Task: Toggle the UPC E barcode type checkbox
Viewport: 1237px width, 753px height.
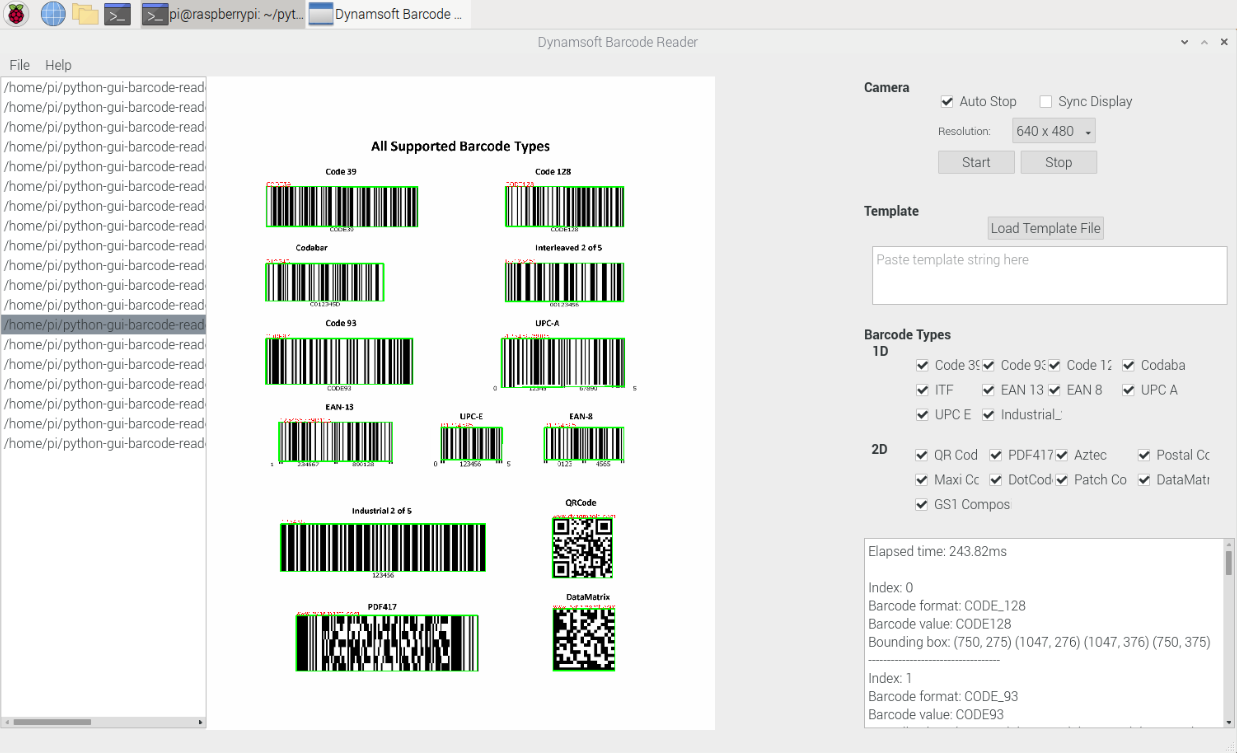Action: (x=923, y=415)
